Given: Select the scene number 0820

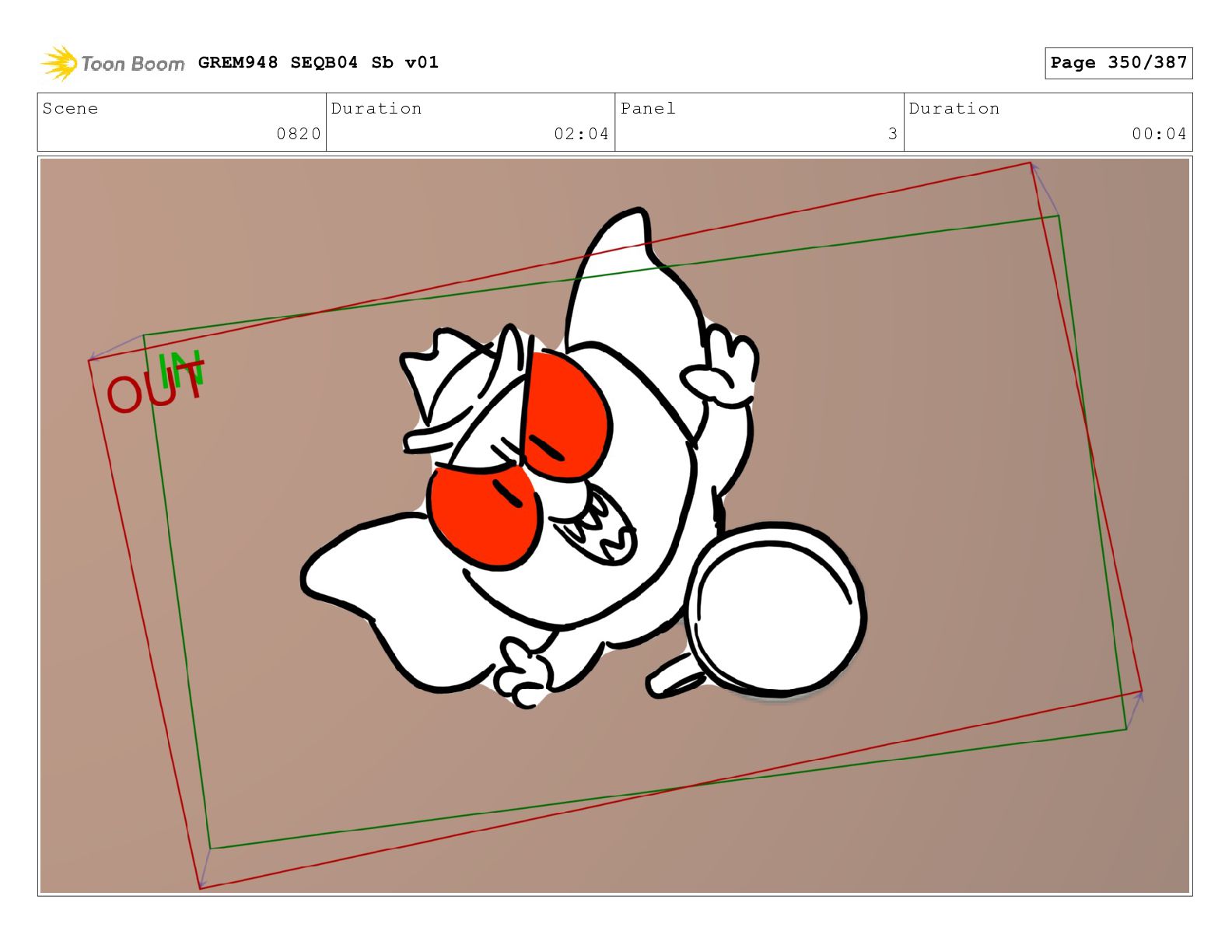Looking at the screenshot, I should 299,134.
